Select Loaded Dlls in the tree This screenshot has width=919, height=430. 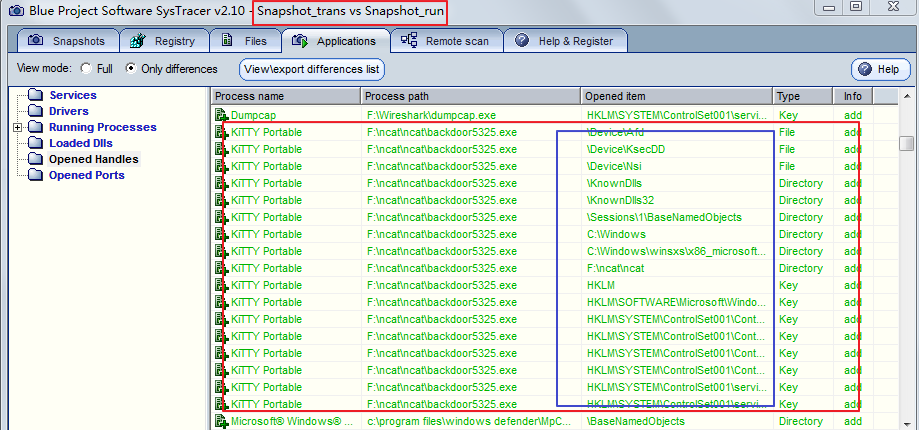pos(81,143)
